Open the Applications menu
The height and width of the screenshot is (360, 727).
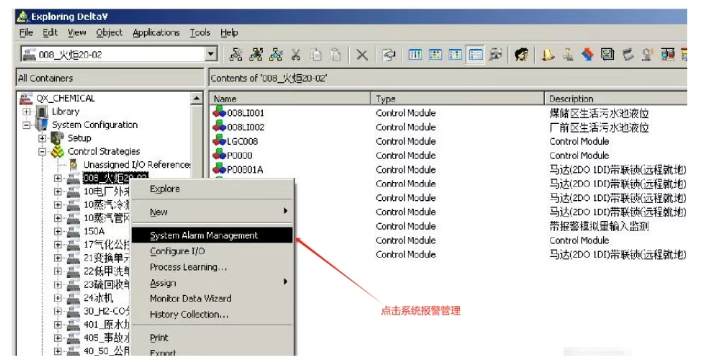point(156,32)
